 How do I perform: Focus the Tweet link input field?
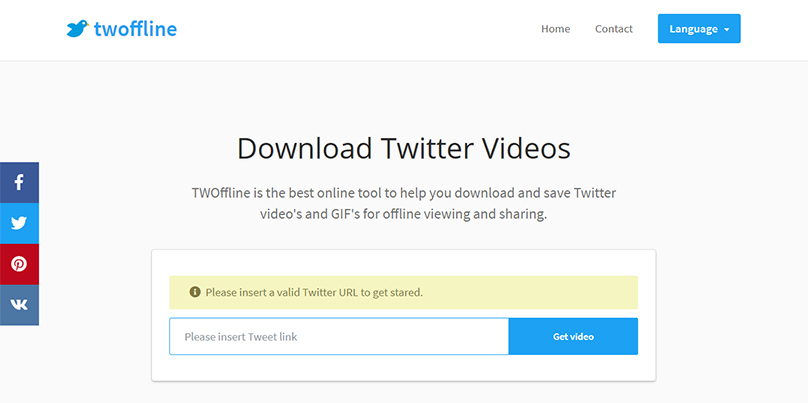coord(339,337)
